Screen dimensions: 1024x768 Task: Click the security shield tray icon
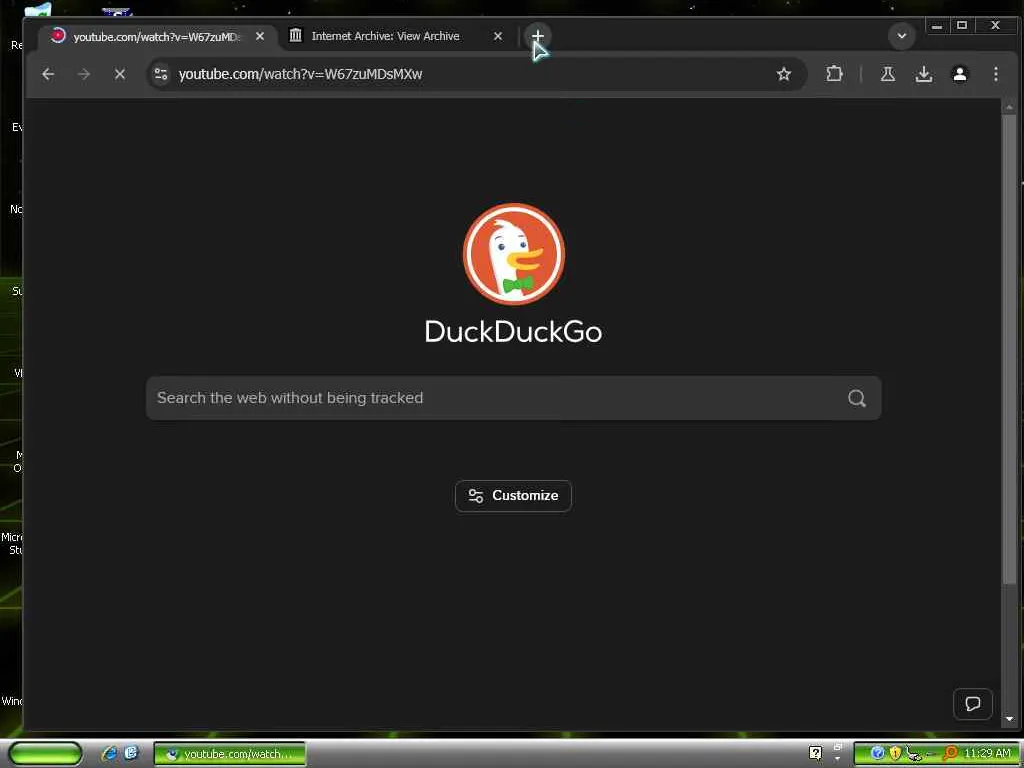pos(895,753)
